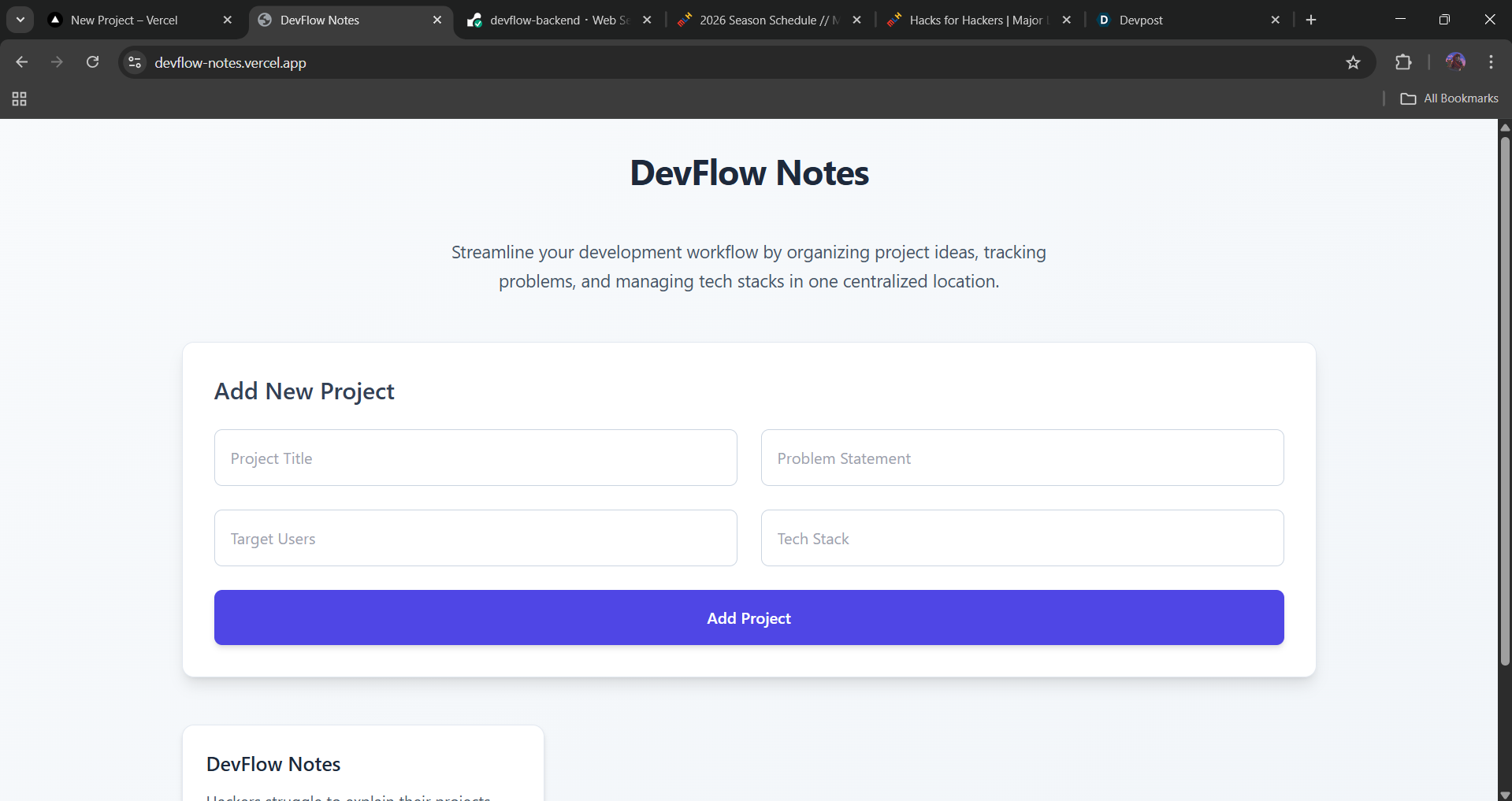Minimize the browser window
The image size is (1512, 801).
pos(1400,20)
